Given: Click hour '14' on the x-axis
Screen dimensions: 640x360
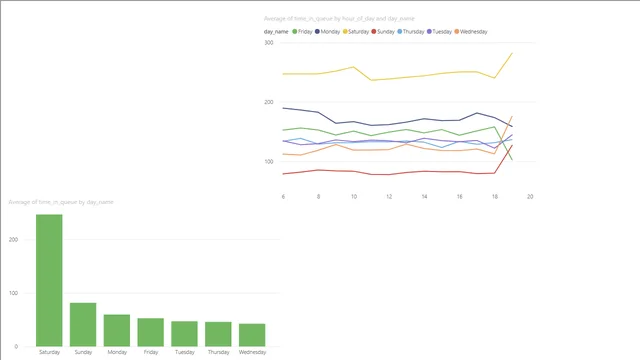Looking at the screenshot, I should pos(424,197).
